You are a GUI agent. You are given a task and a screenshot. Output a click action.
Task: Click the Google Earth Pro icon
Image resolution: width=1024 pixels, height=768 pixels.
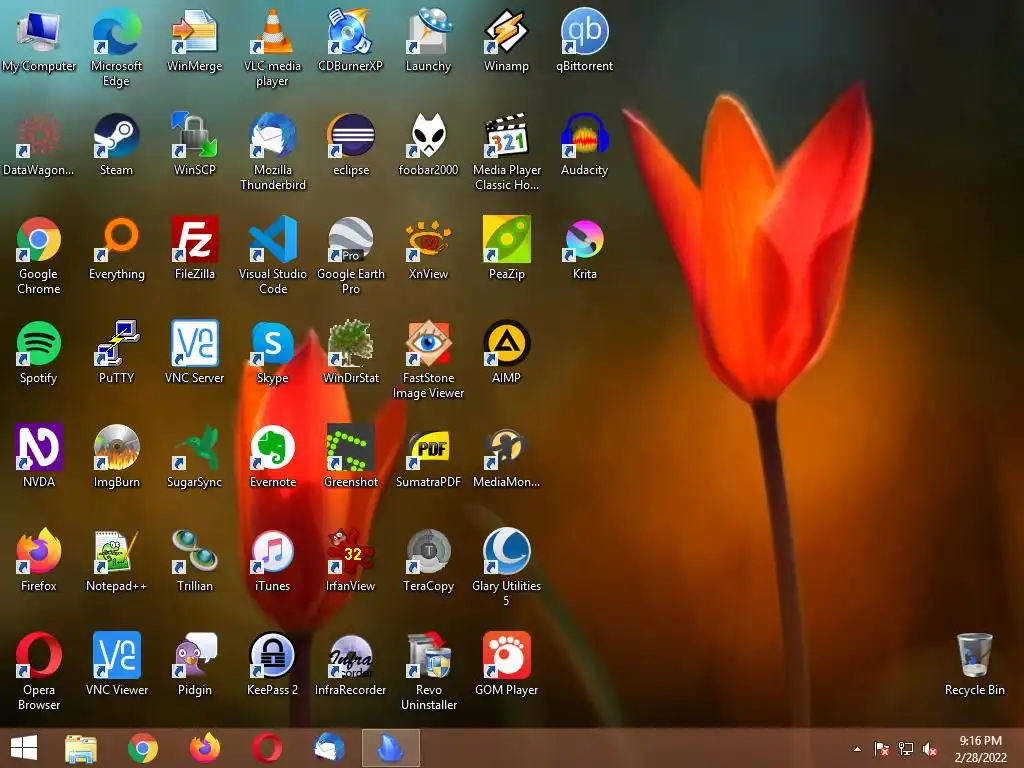coord(350,239)
